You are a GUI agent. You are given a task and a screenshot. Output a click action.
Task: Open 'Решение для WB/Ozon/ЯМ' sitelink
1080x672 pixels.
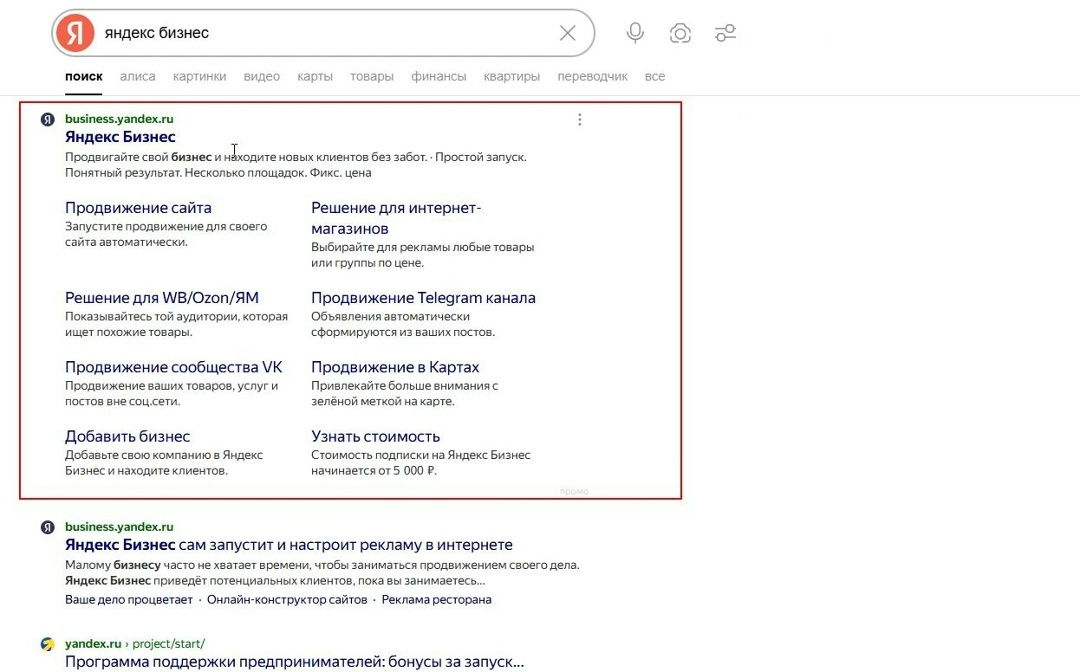162,297
